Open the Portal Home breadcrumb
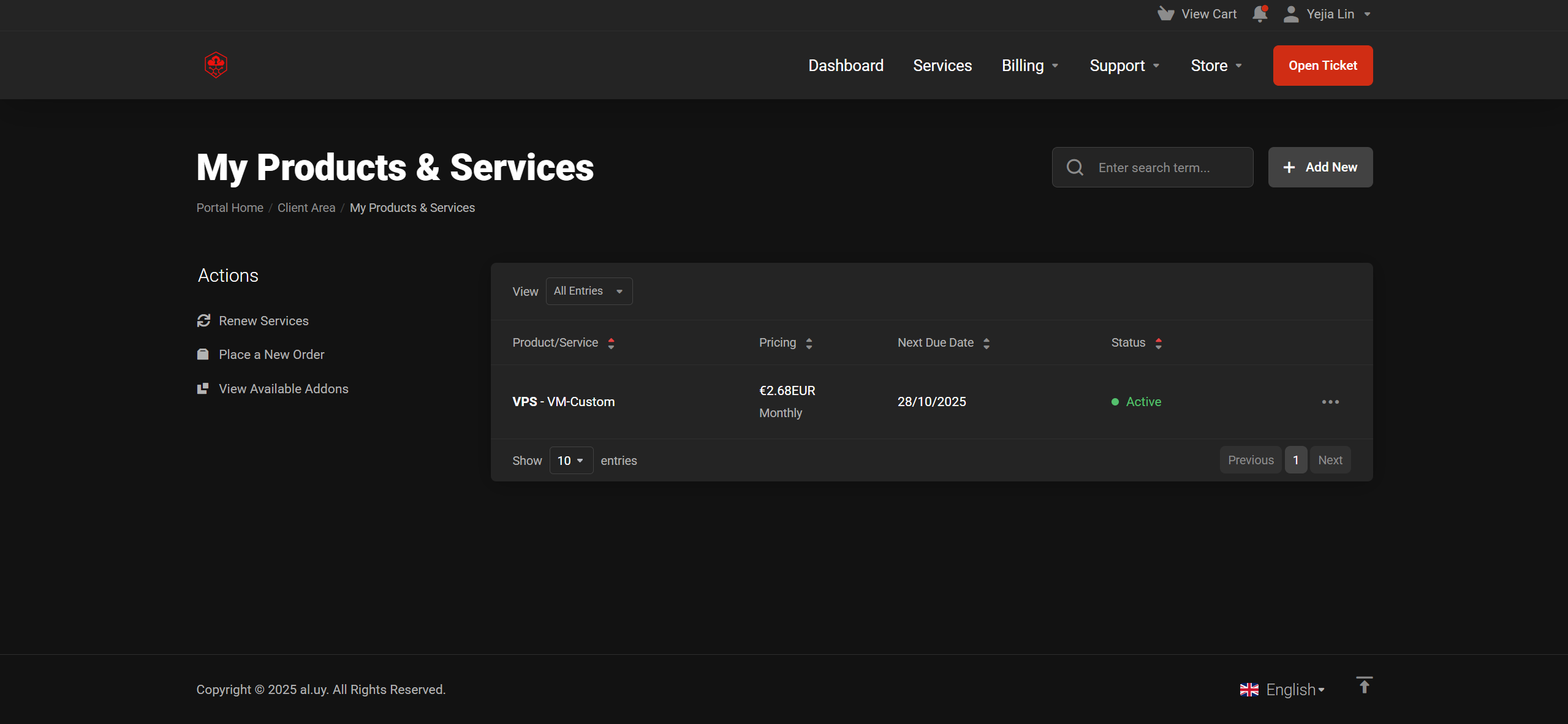1568x724 pixels. click(x=230, y=208)
